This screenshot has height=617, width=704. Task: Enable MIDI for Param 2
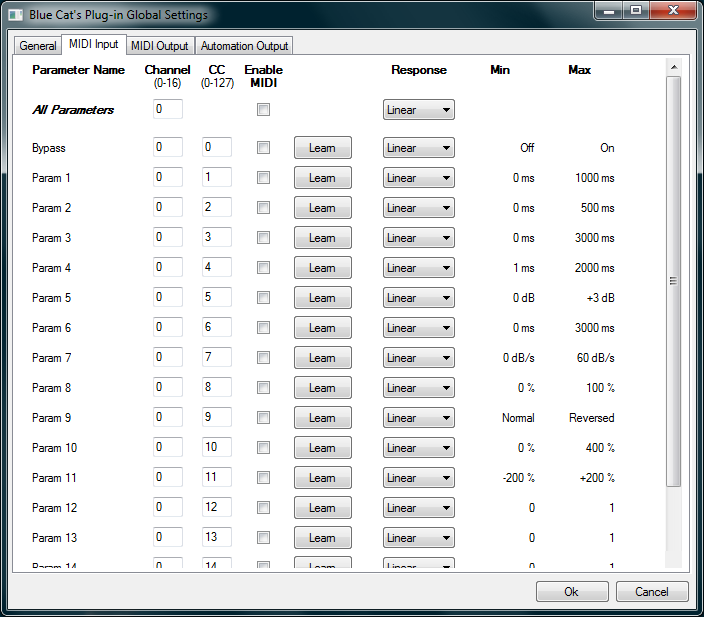pos(264,208)
